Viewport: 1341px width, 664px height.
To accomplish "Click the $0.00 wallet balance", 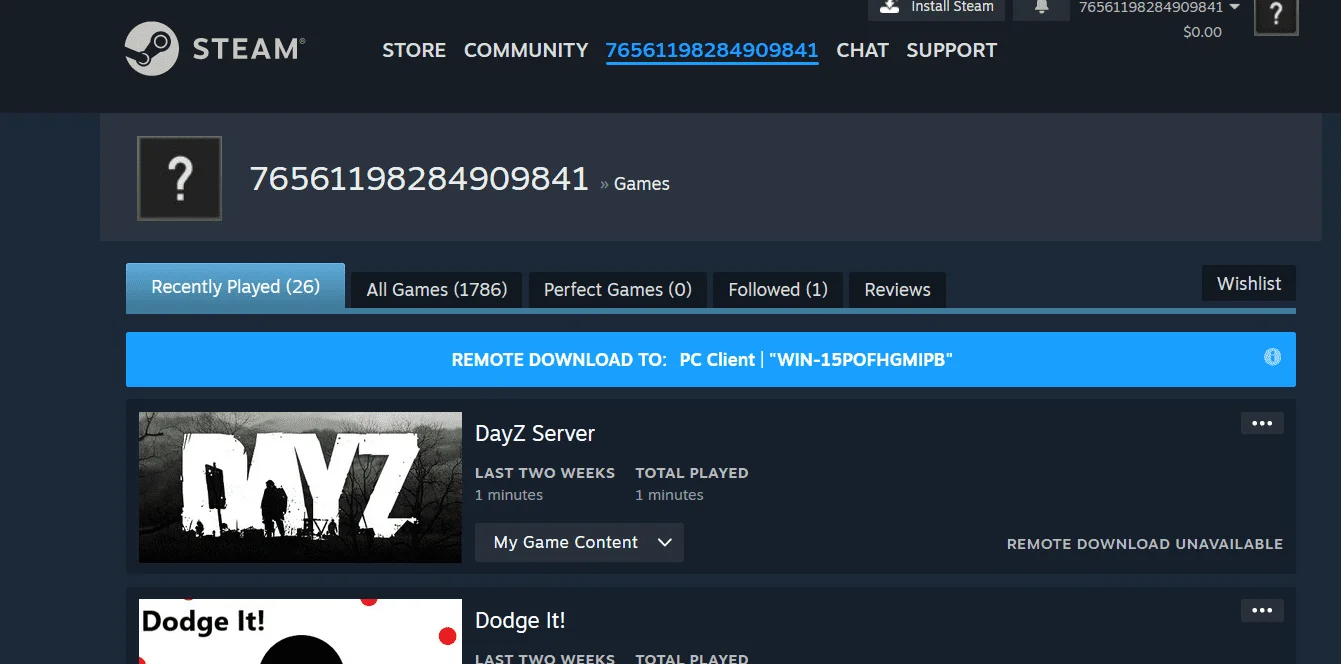I will click(1202, 32).
